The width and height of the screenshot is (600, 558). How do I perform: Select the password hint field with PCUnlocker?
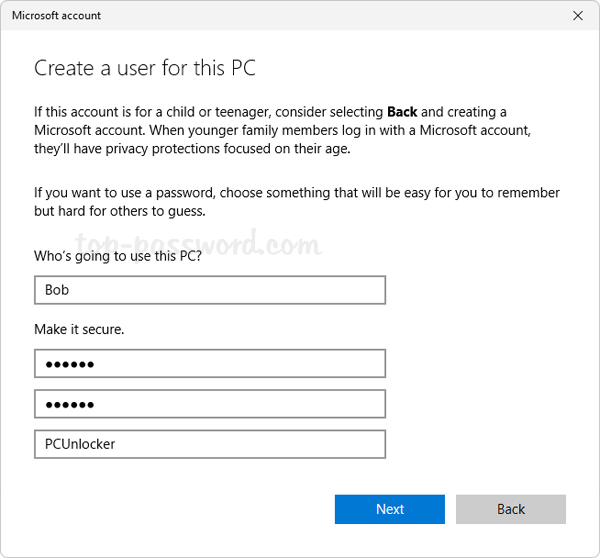coord(210,444)
